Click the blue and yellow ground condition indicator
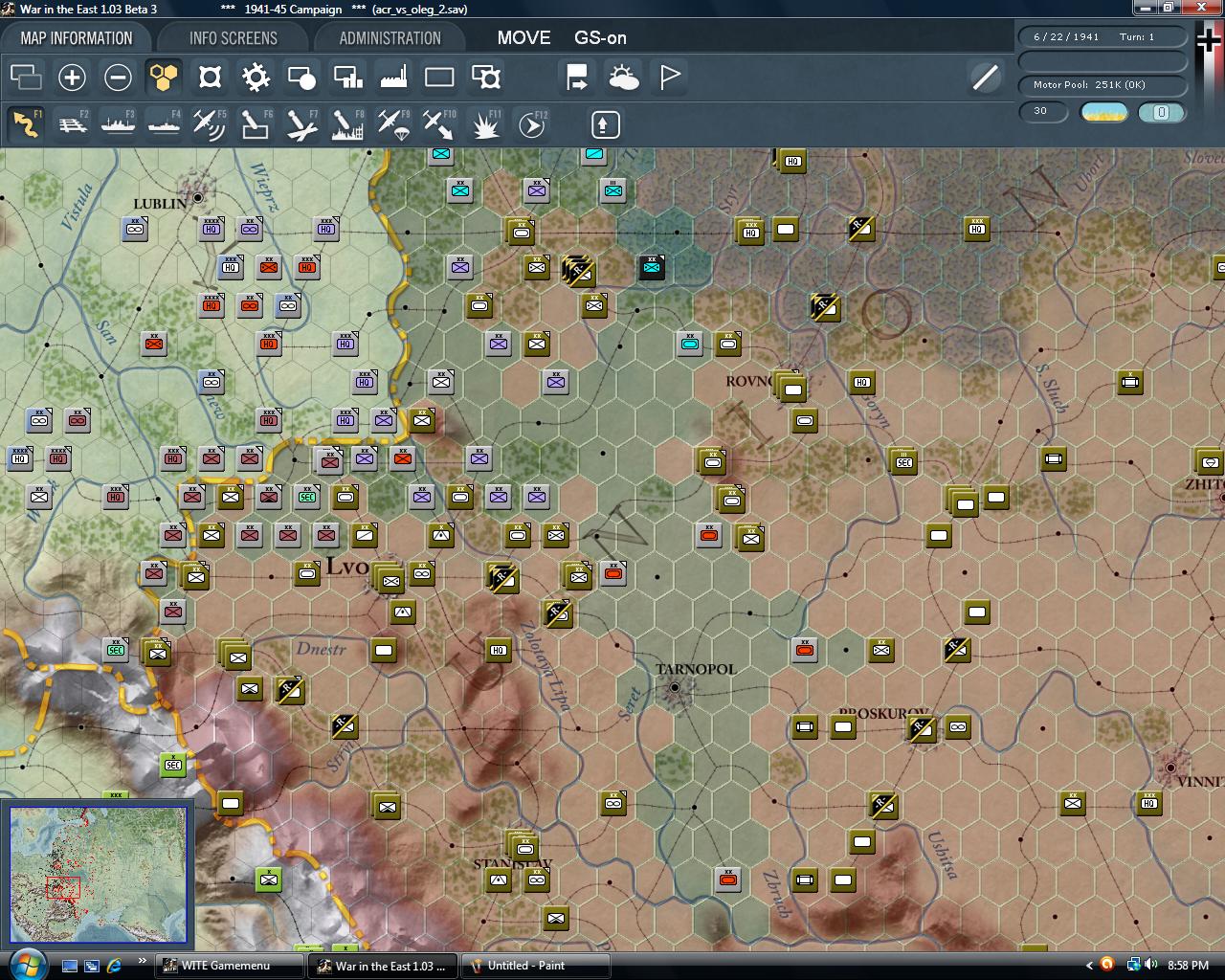 pos(1103,112)
